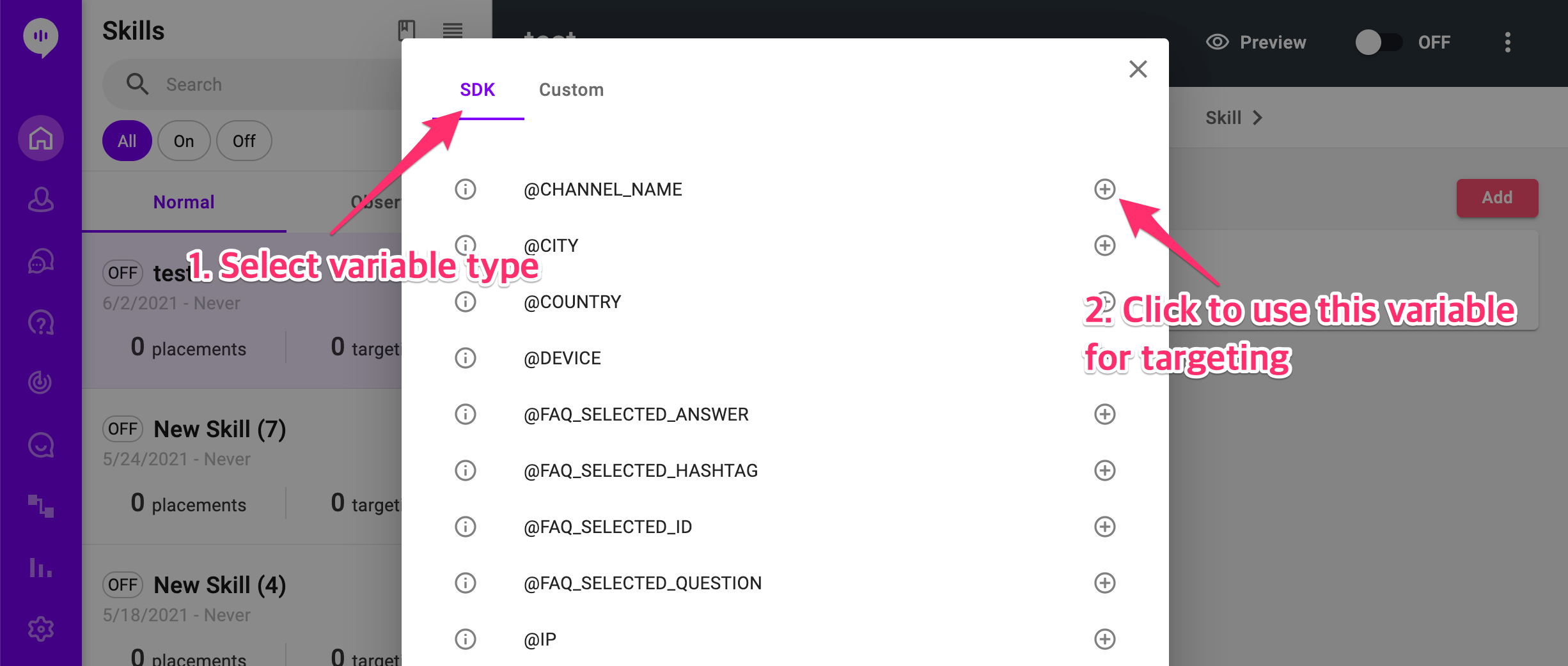1568x666 pixels.
Task: Click the @CHANNEL_NAME variable name
Action: click(x=603, y=189)
